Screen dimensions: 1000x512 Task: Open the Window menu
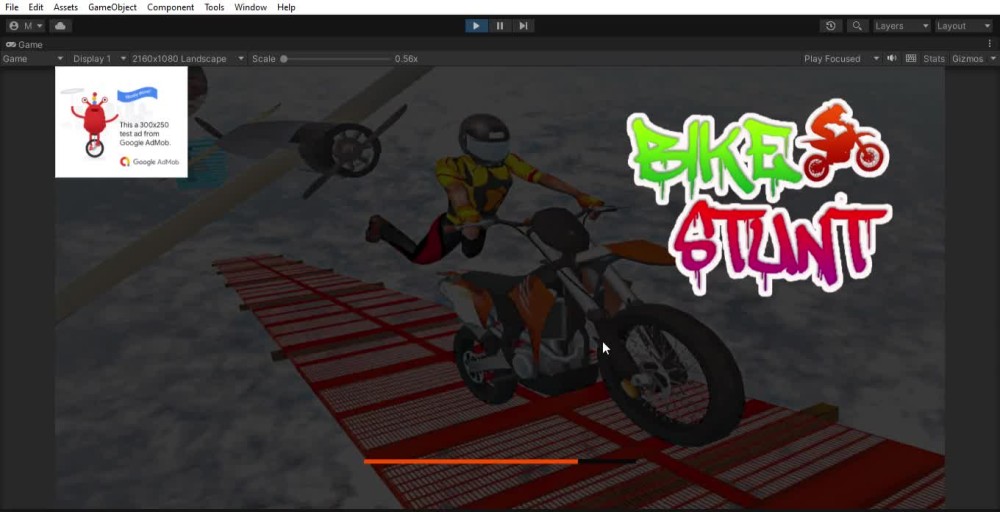251,7
